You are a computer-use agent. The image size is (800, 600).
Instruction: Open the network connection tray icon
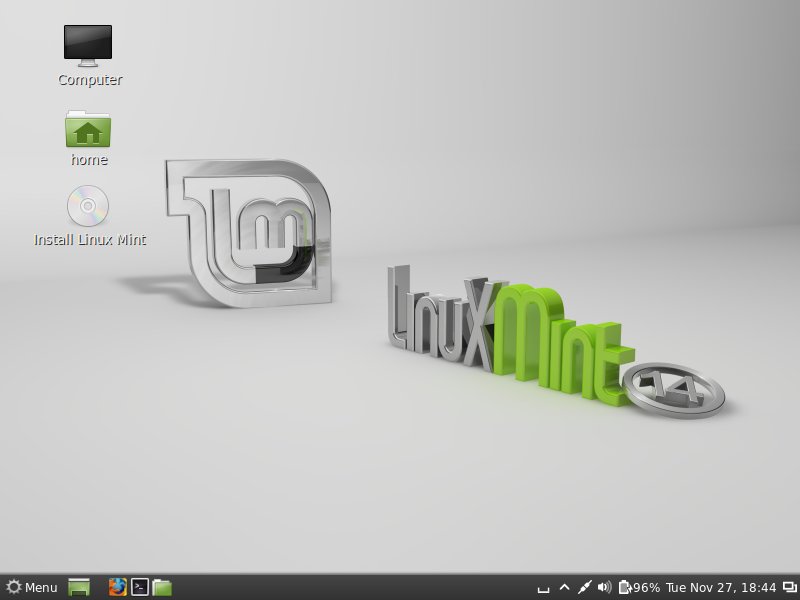pos(584,588)
